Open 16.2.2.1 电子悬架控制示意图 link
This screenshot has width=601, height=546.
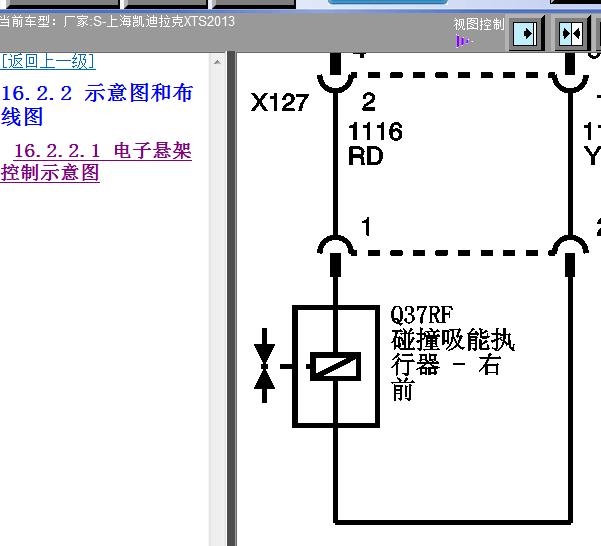click(96, 162)
